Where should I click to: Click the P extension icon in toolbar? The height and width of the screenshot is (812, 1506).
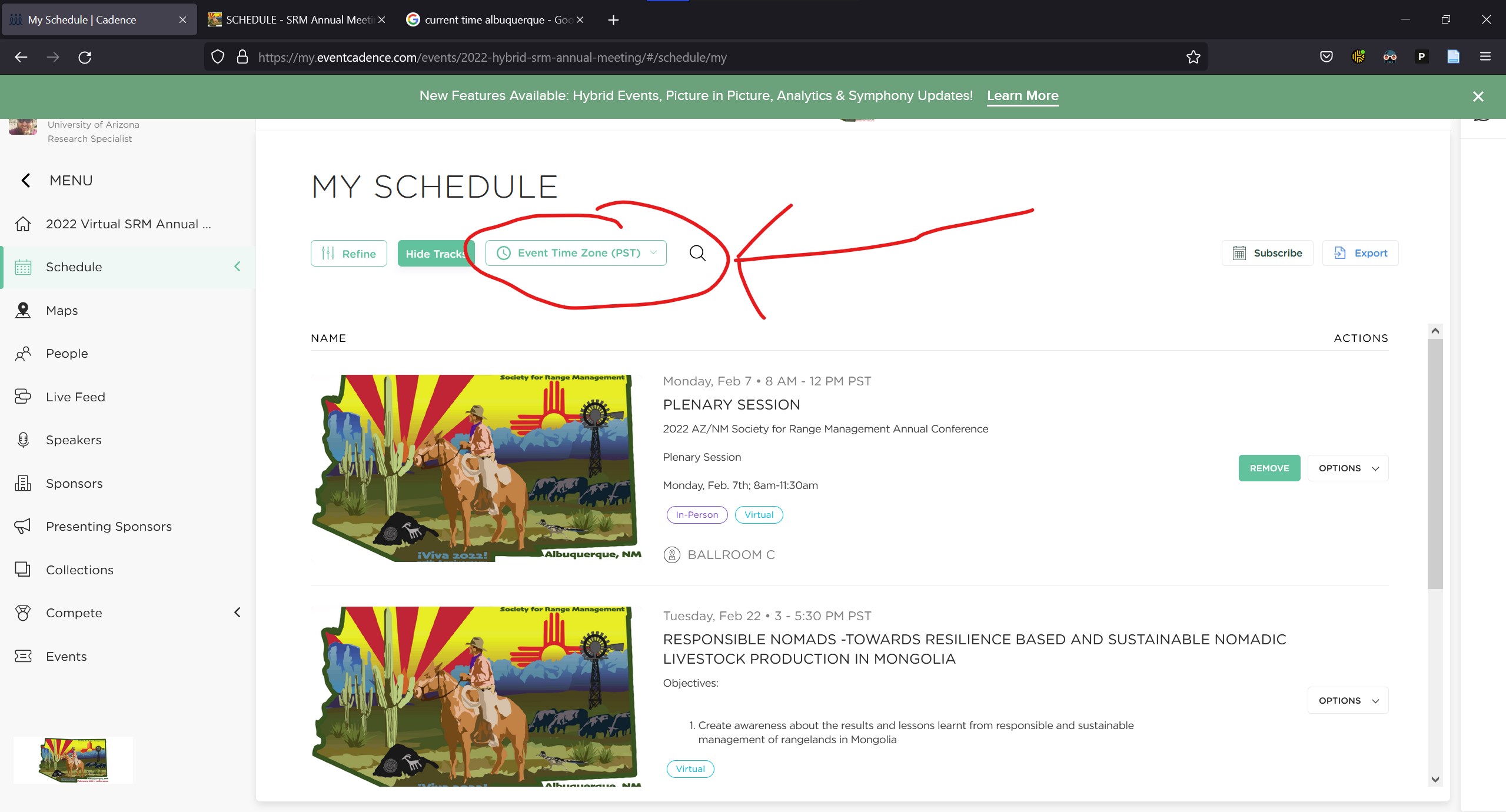[x=1421, y=57]
